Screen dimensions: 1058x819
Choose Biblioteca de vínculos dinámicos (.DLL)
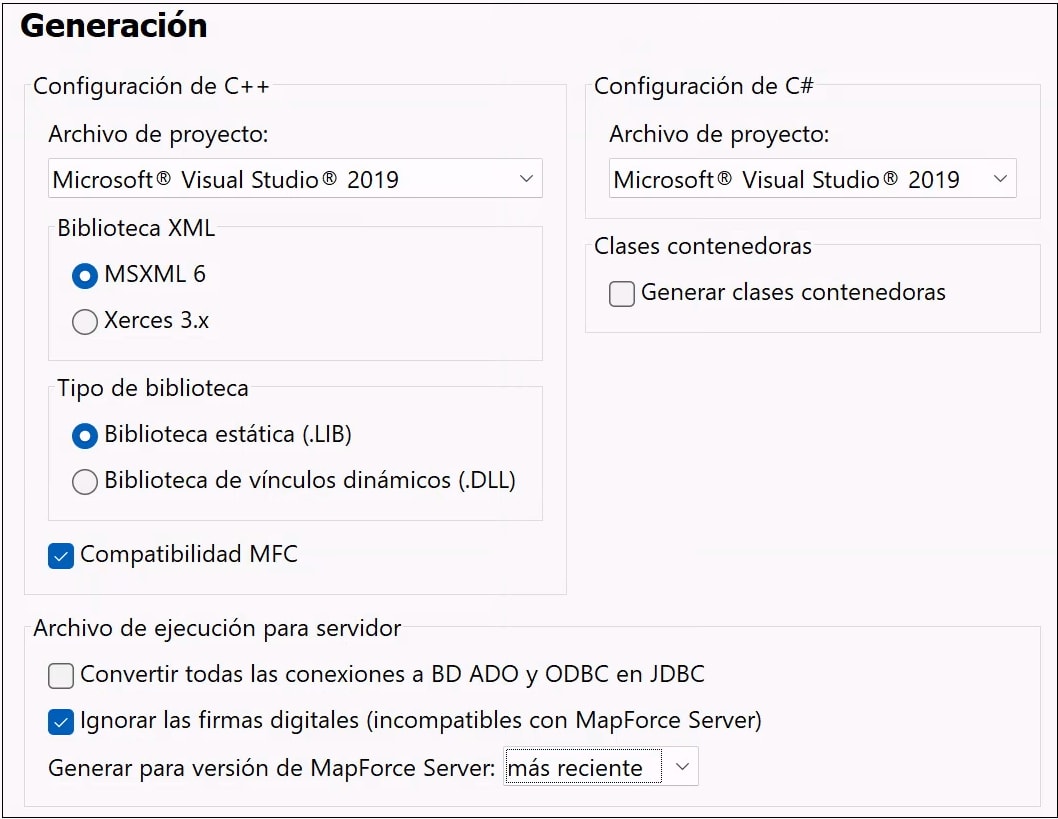coord(85,481)
